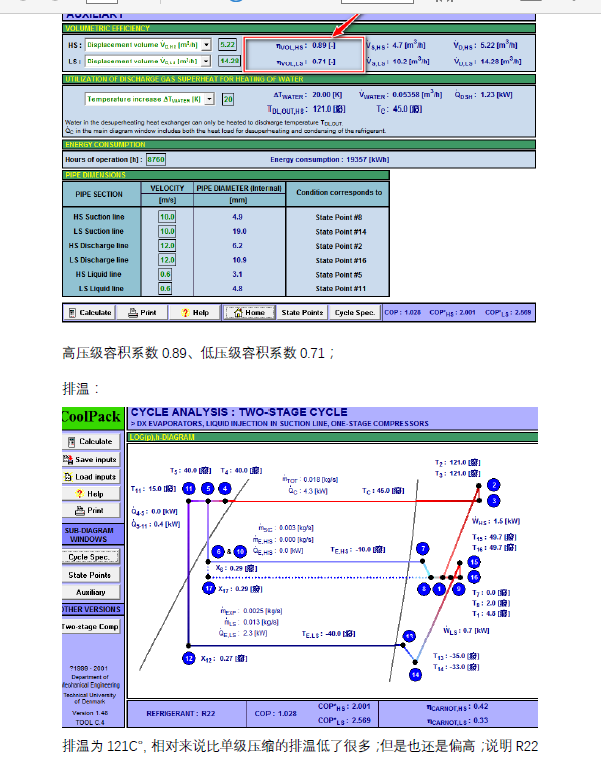Click the Home button in the bottom toolbar

[248, 313]
